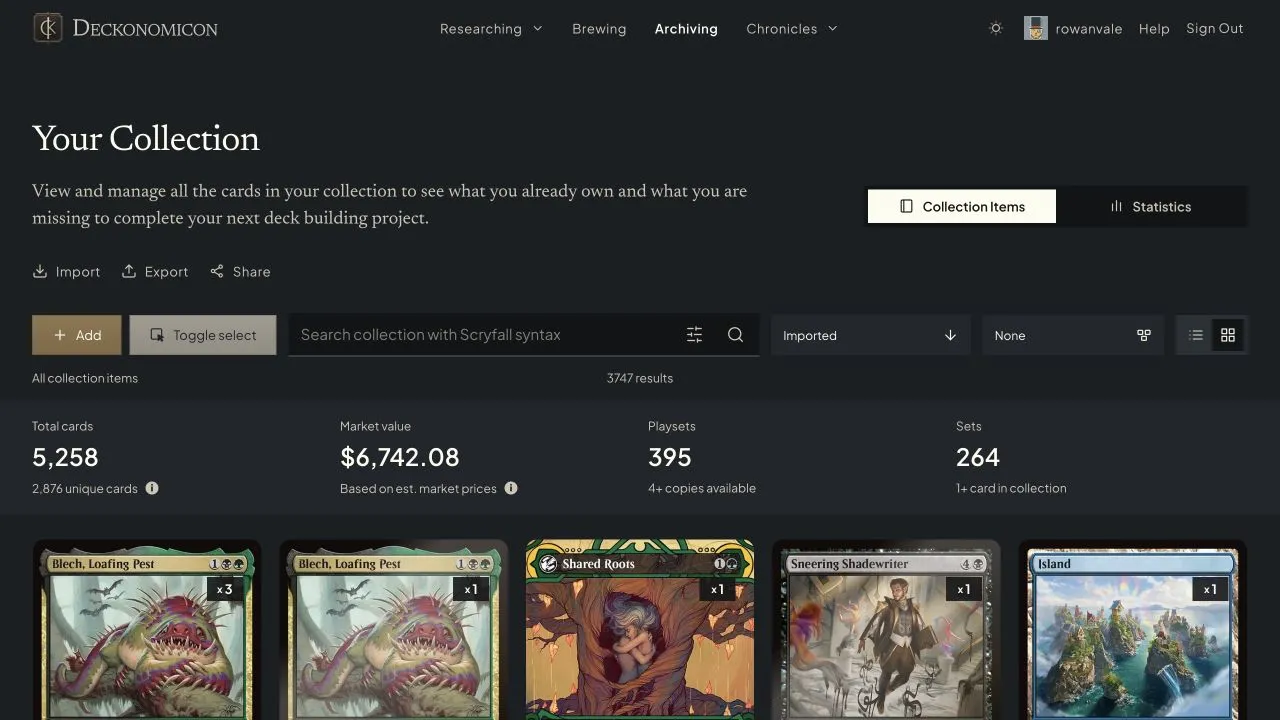Switch to list view

(1196, 335)
